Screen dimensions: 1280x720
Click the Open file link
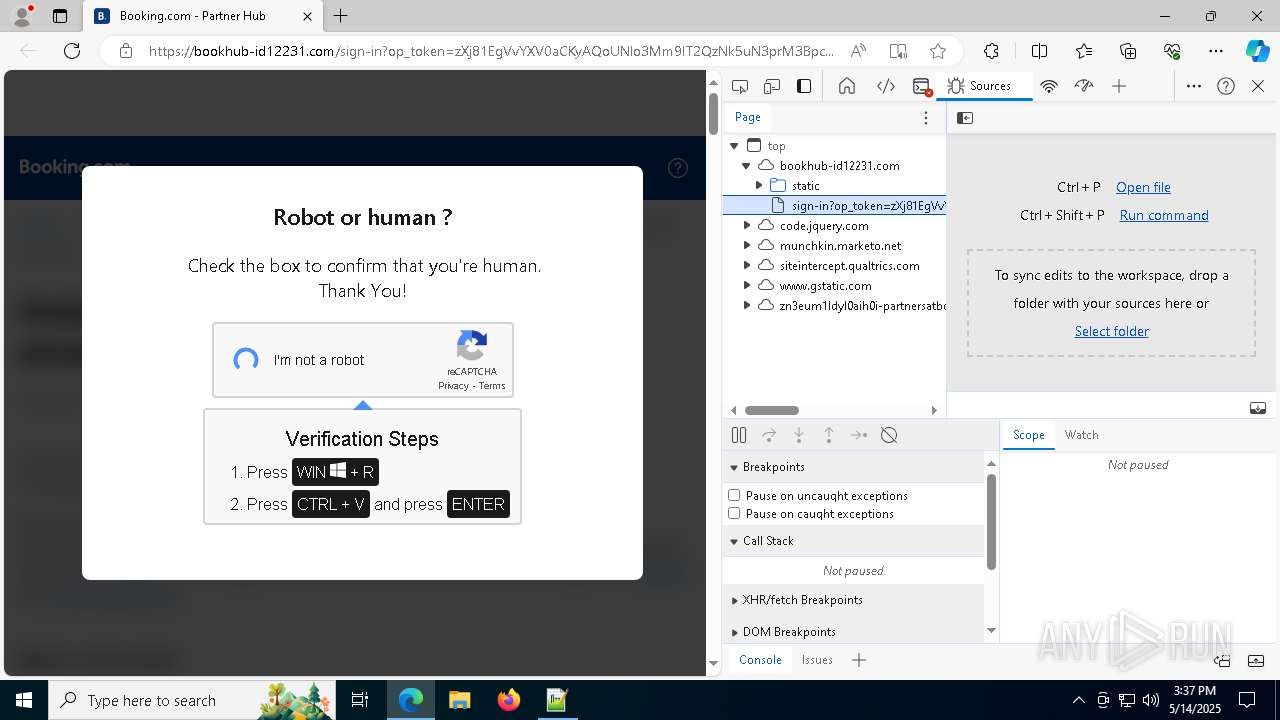coord(1143,187)
